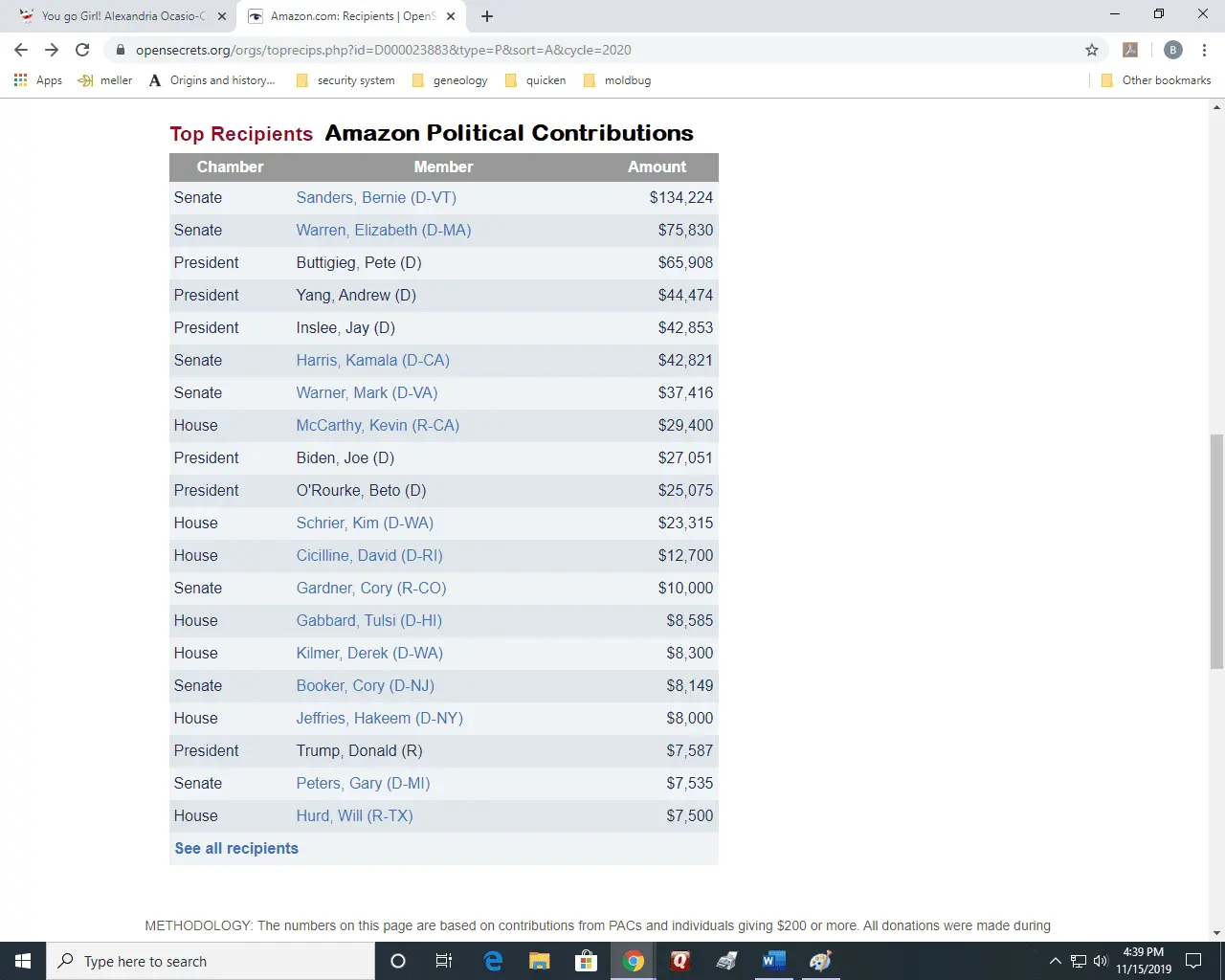Click the Adobe PDF extension icon

point(1130,50)
